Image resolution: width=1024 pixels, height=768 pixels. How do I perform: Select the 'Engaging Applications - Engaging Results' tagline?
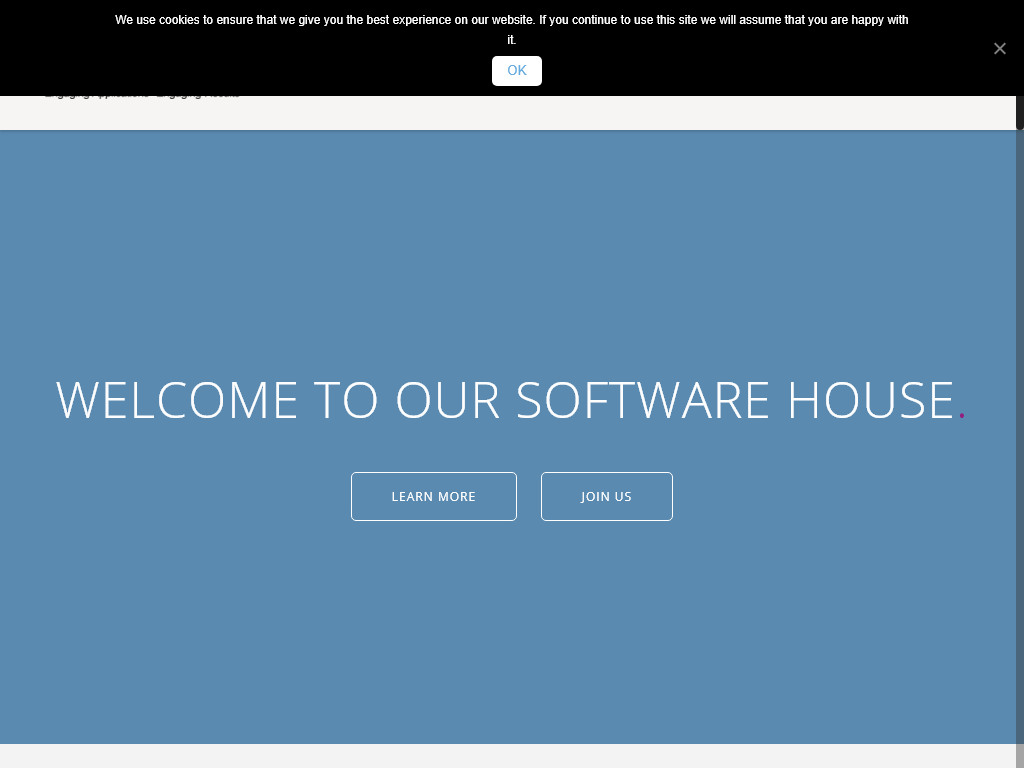pos(142,93)
